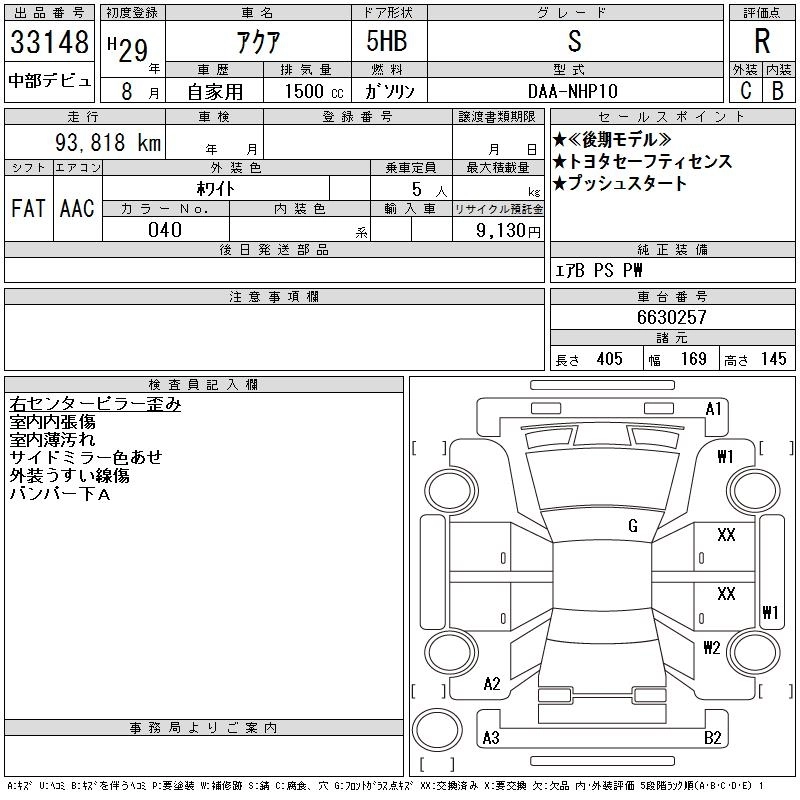Select the セールスポイント header

(x=672, y=116)
